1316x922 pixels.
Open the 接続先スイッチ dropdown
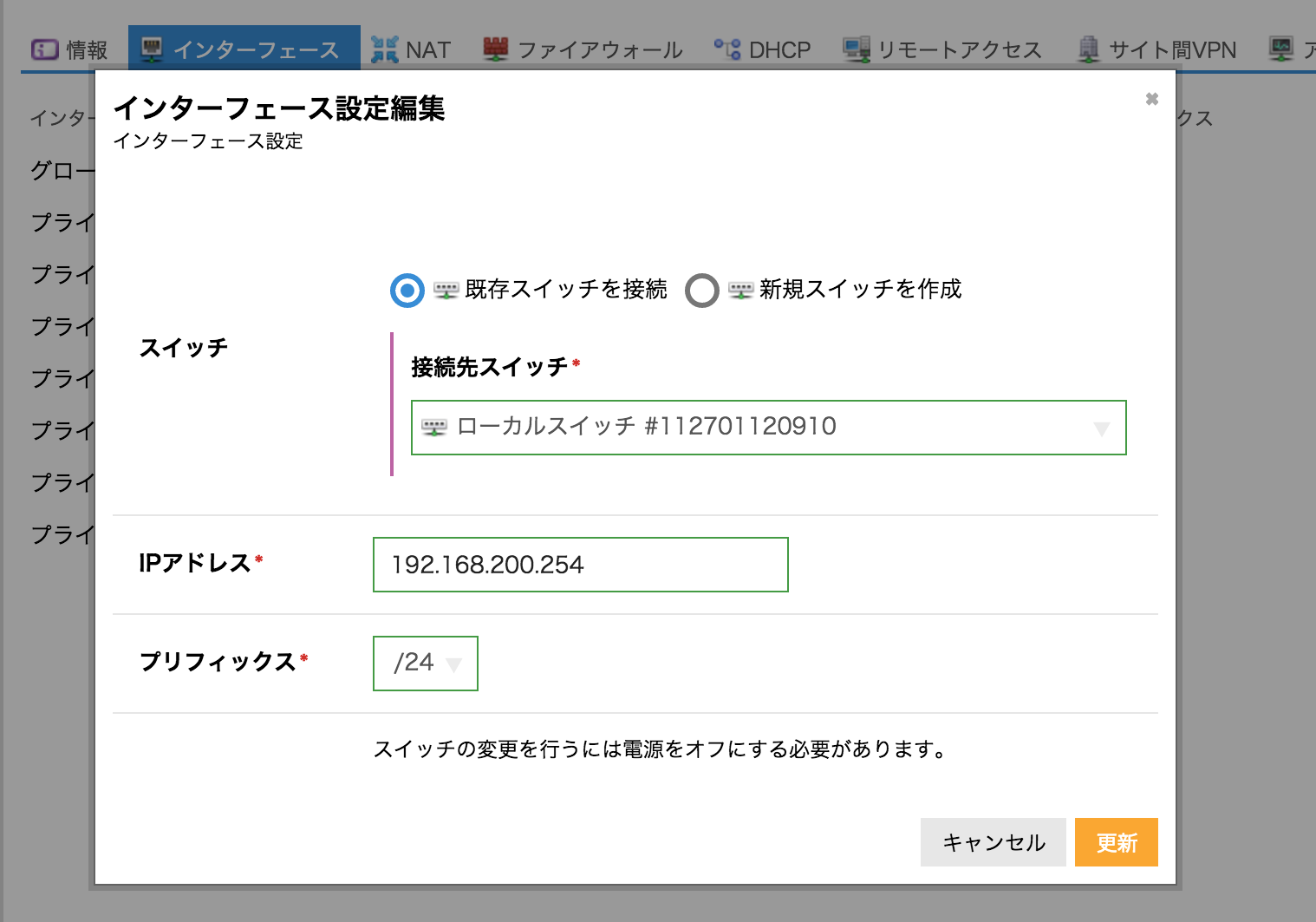click(767, 428)
